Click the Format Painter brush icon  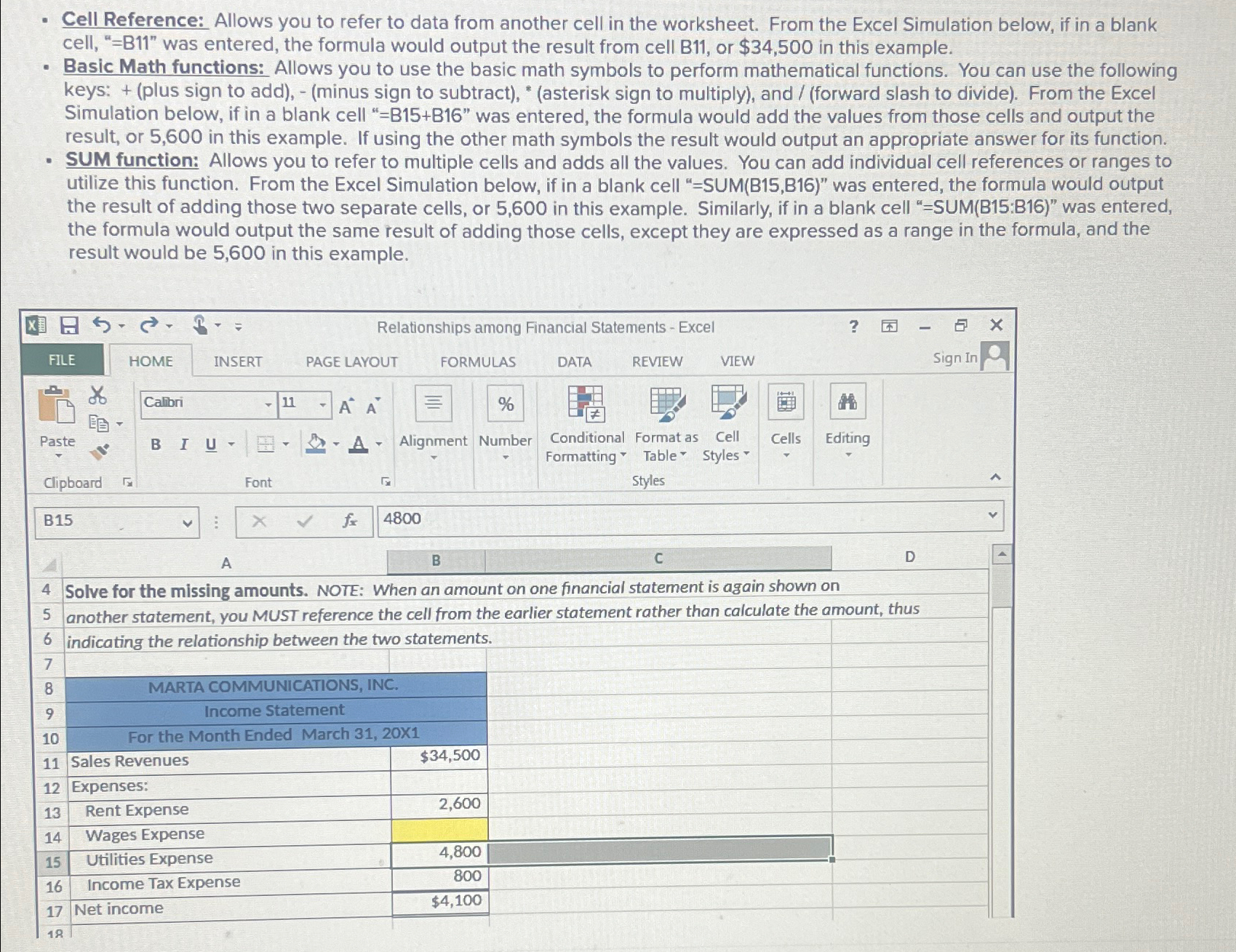pyautogui.click(x=99, y=452)
